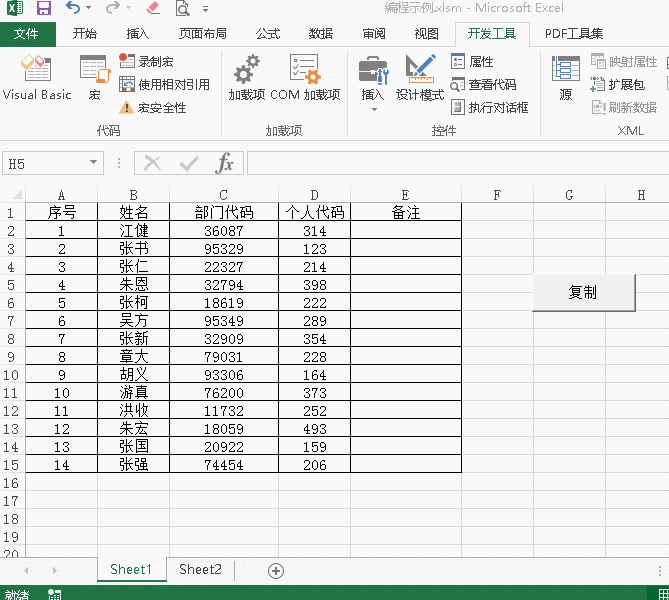Toggle 使用相对引用 option
669x600 pixels.
164,84
